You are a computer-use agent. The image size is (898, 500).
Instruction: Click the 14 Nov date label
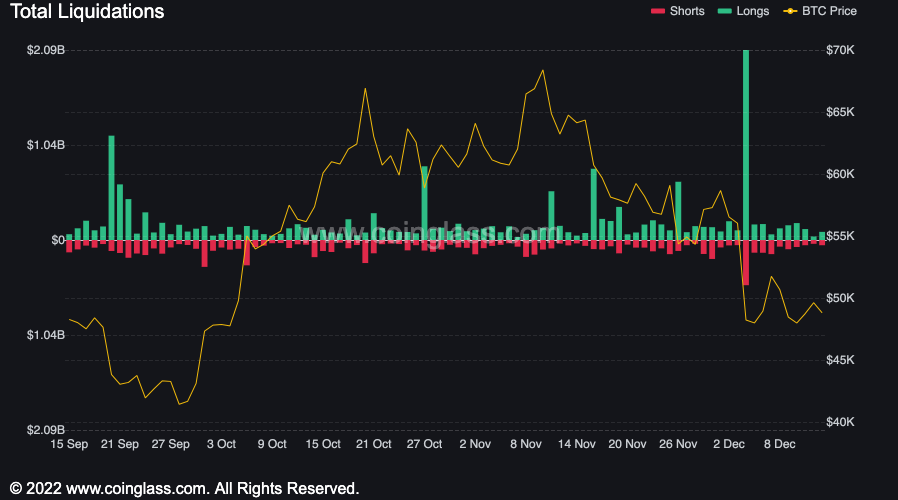577,444
